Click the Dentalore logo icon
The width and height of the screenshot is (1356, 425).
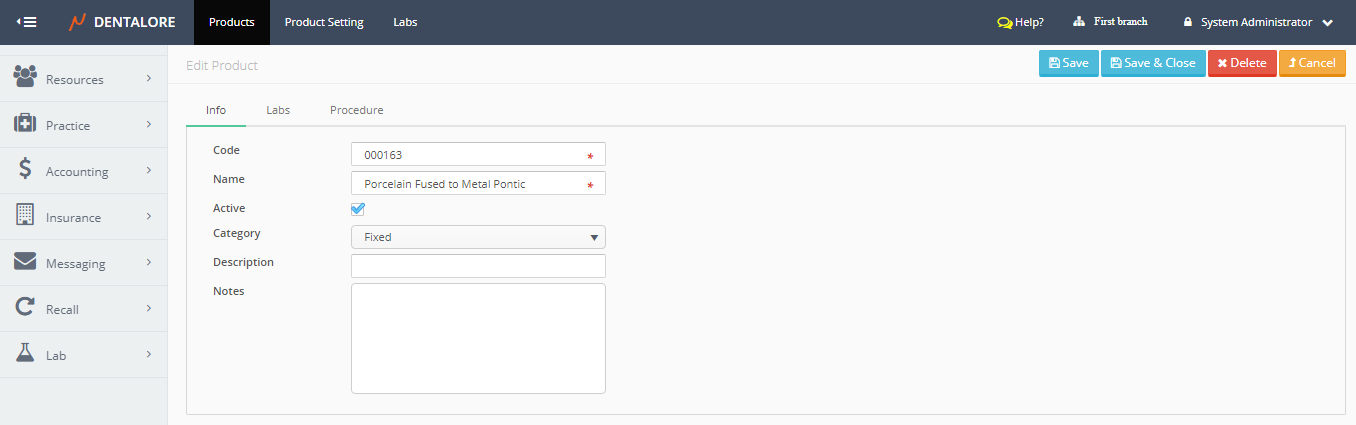(77, 22)
